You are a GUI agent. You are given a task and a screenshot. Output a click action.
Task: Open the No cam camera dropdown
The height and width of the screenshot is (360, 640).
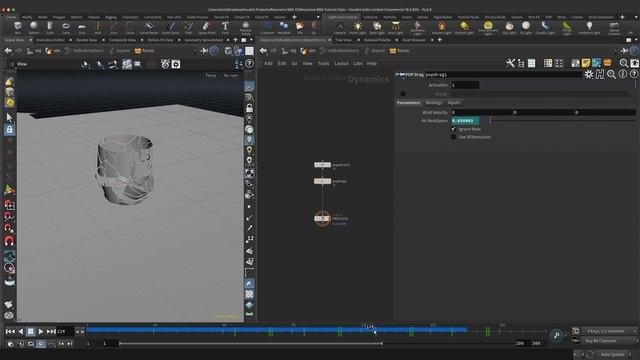(x=231, y=76)
